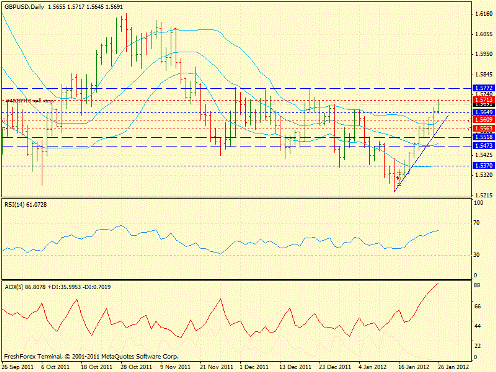
Task: Click the 1.5518 blue price label
Action: tap(483, 137)
